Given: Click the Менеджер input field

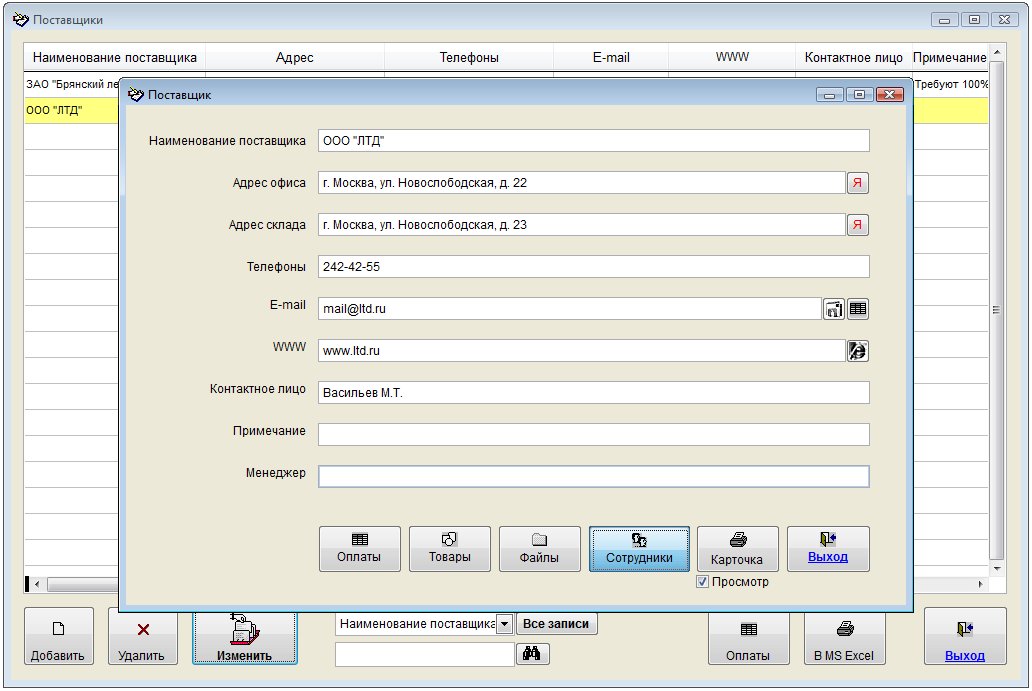Looking at the screenshot, I should (x=593, y=476).
